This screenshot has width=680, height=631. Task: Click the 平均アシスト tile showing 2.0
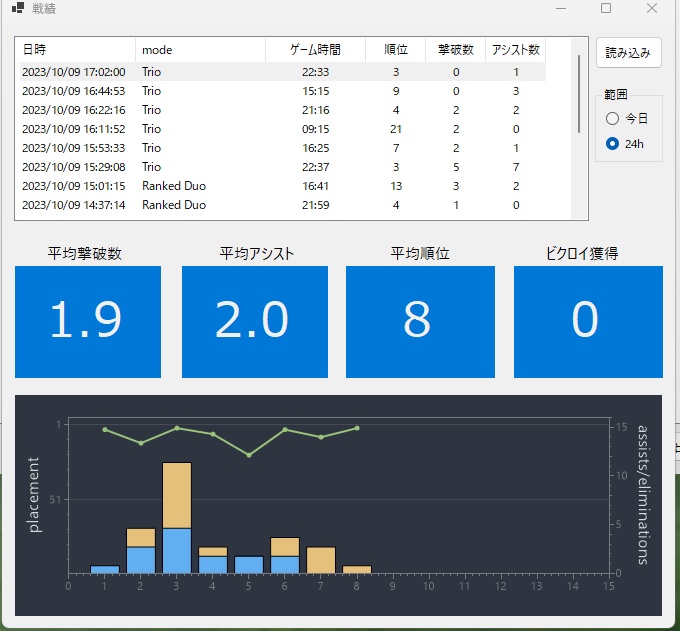(255, 322)
